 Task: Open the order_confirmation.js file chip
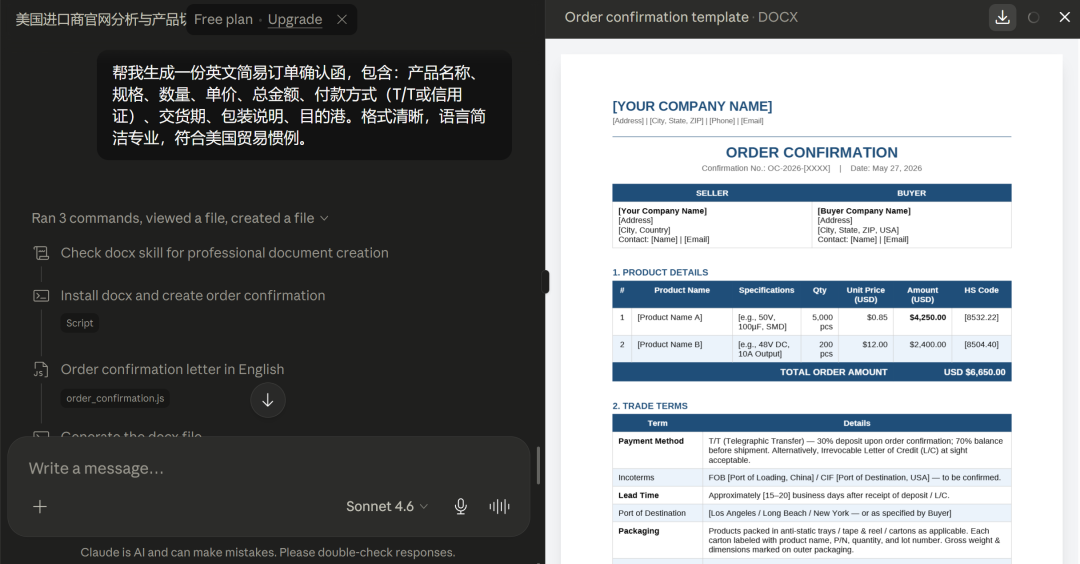(x=115, y=398)
